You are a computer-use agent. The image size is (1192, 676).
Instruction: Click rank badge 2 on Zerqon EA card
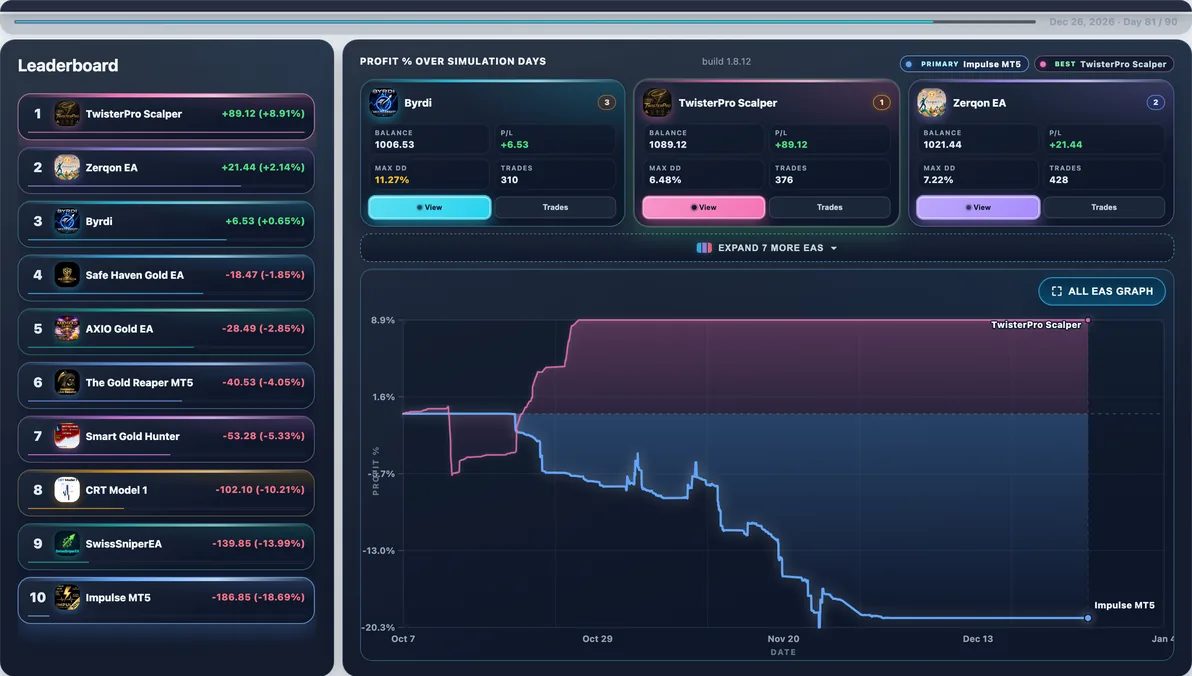[x=1156, y=102]
